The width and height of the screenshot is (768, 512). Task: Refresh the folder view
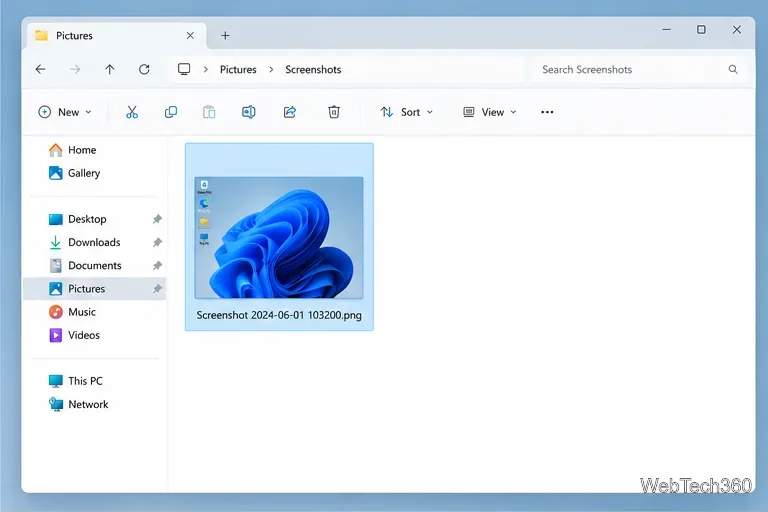[x=144, y=70]
